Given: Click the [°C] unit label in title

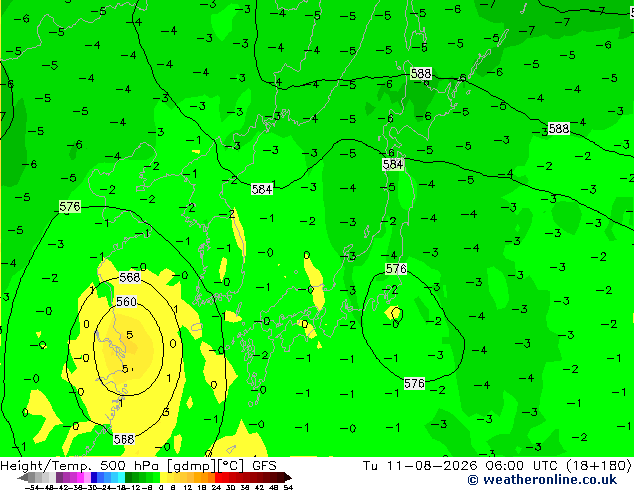Looking at the screenshot, I should coord(230,466).
